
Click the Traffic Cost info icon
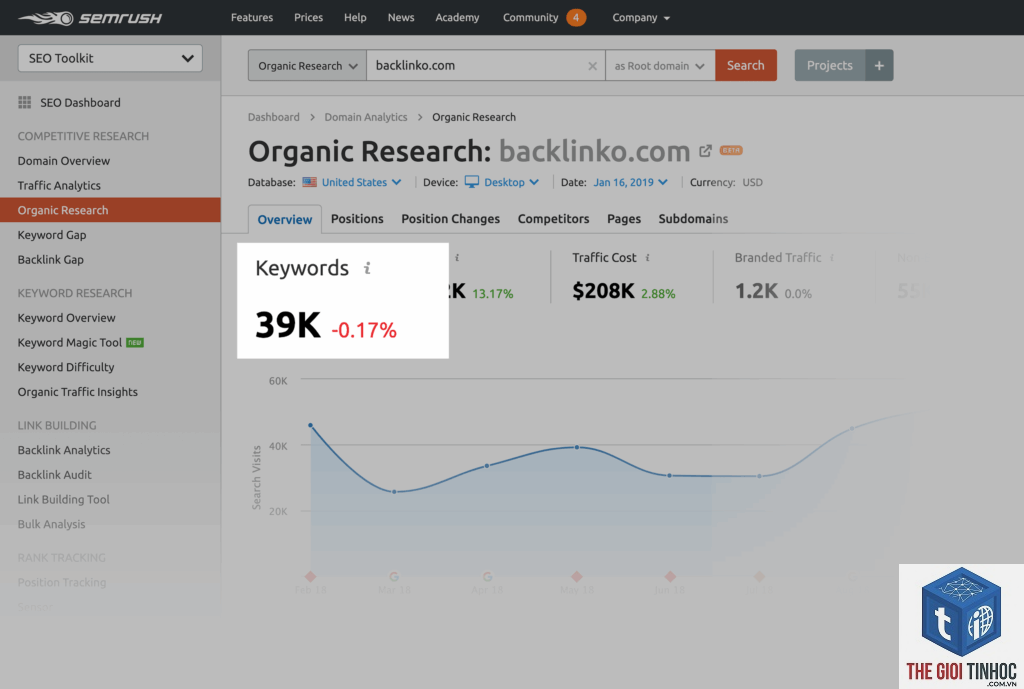tap(647, 258)
